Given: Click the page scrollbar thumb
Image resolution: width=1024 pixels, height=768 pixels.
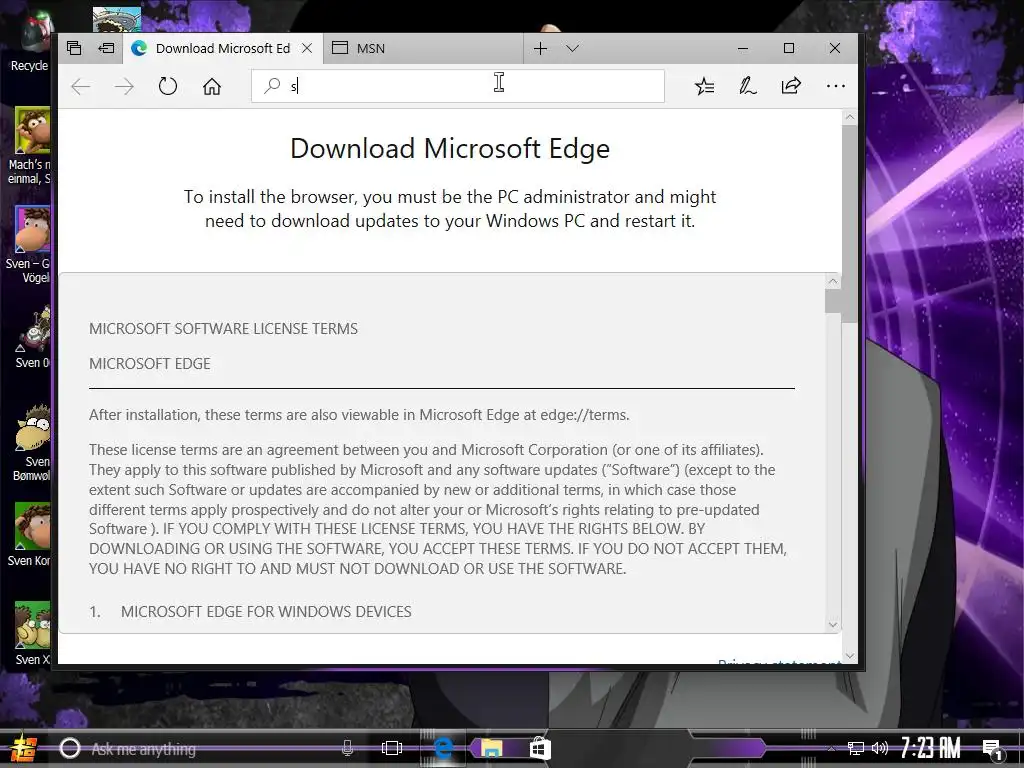Looking at the screenshot, I should click(x=849, y=223).
